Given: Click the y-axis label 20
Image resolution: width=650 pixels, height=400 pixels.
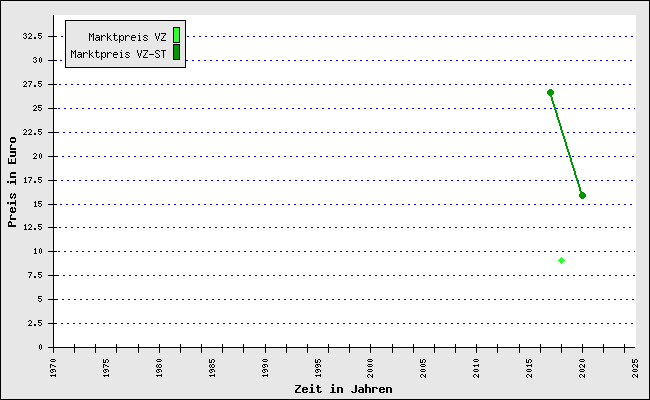Looking at the screenshot, I should click(38, 157).
